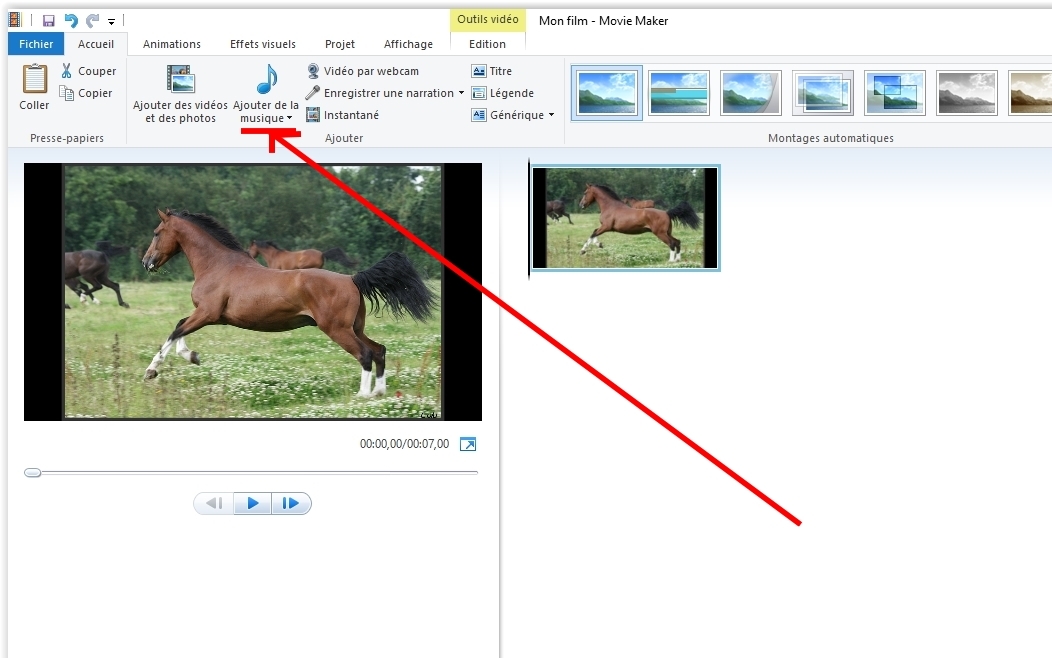Open the Effets visuels tab
This screenshot has width=1052, height=658.
click(x=263, y=44)
